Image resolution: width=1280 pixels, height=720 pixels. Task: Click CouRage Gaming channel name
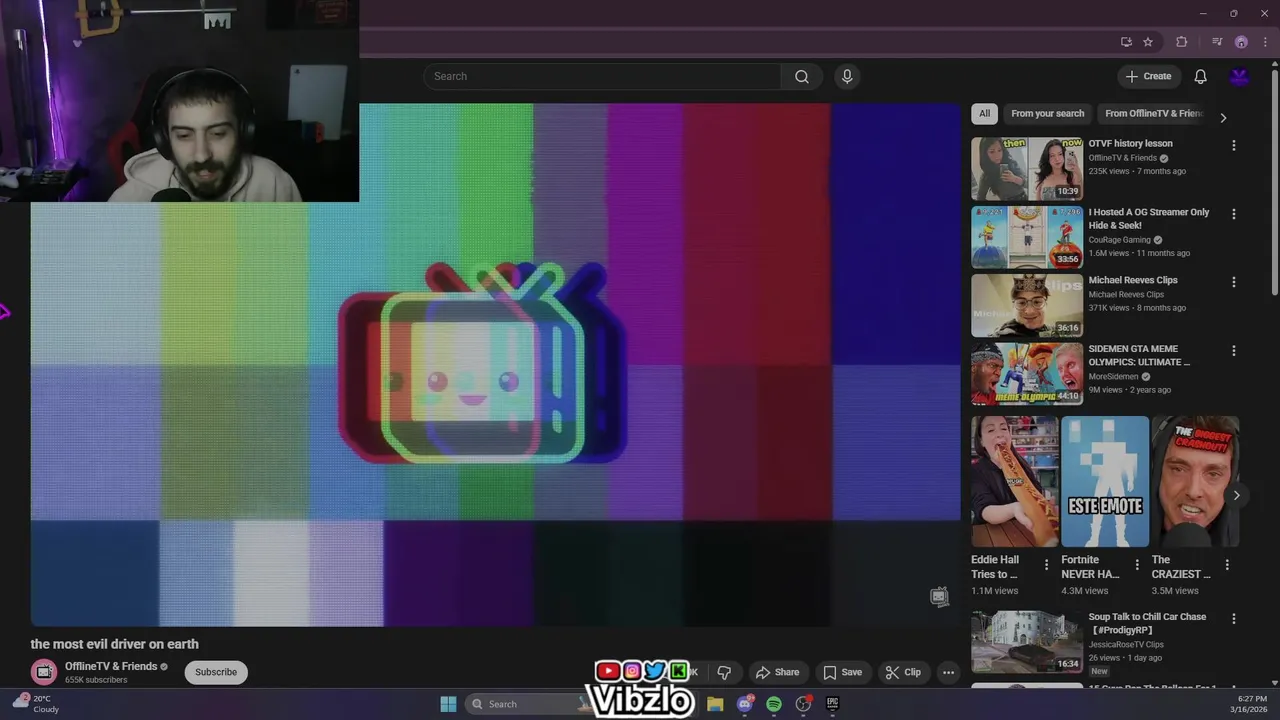tap(1119, 240)
